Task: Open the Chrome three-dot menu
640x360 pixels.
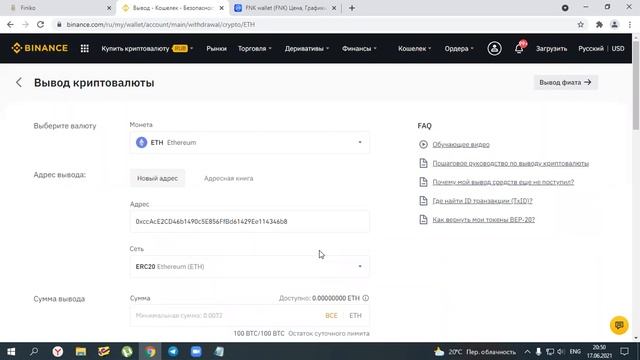Action: tap(630, 24)
